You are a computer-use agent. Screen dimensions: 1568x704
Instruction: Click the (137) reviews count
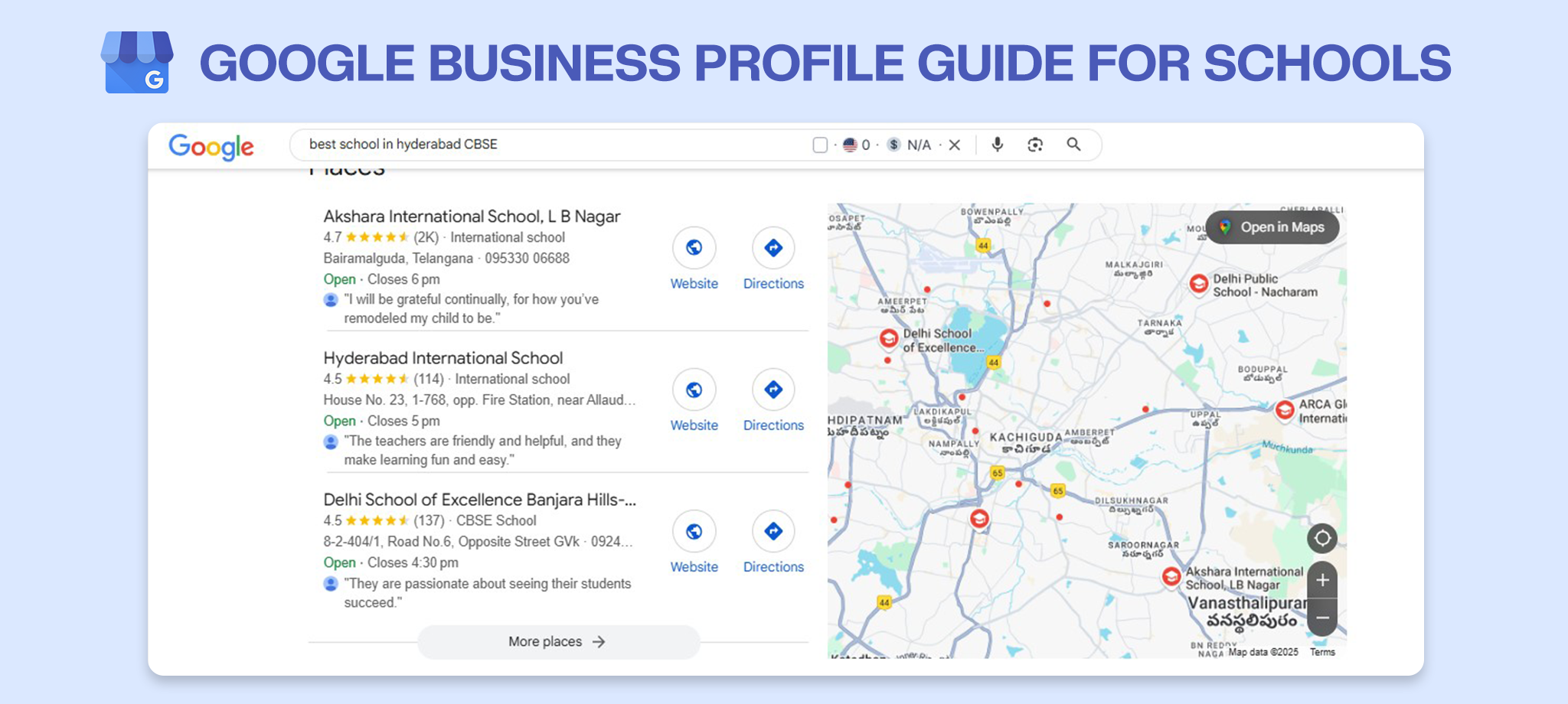pyautogui.click(x=429, y=520)
